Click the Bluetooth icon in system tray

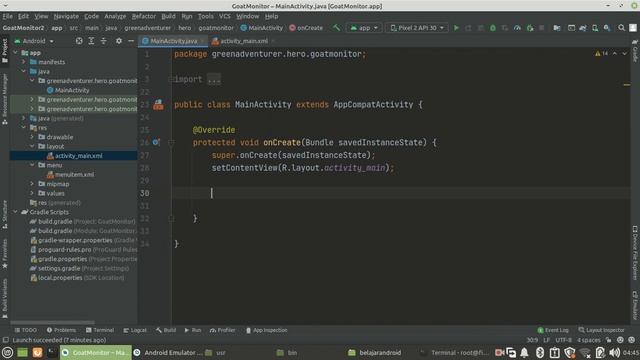[x=540, y=353]
